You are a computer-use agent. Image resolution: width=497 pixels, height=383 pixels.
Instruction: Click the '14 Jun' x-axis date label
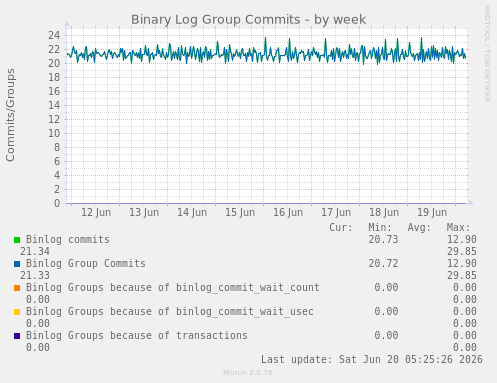(x=192, y=212)
